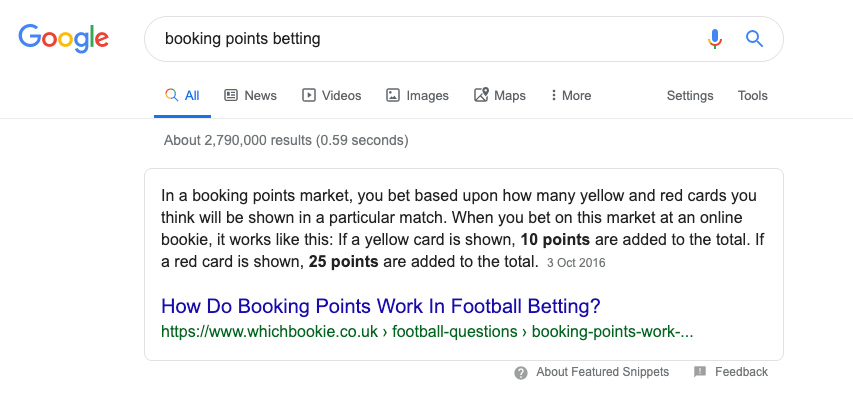Screen dimensions: 853x407
Task: Click the whichbookie.co.uk green URL
Action: pyautogui.click(x=427, y=331)
